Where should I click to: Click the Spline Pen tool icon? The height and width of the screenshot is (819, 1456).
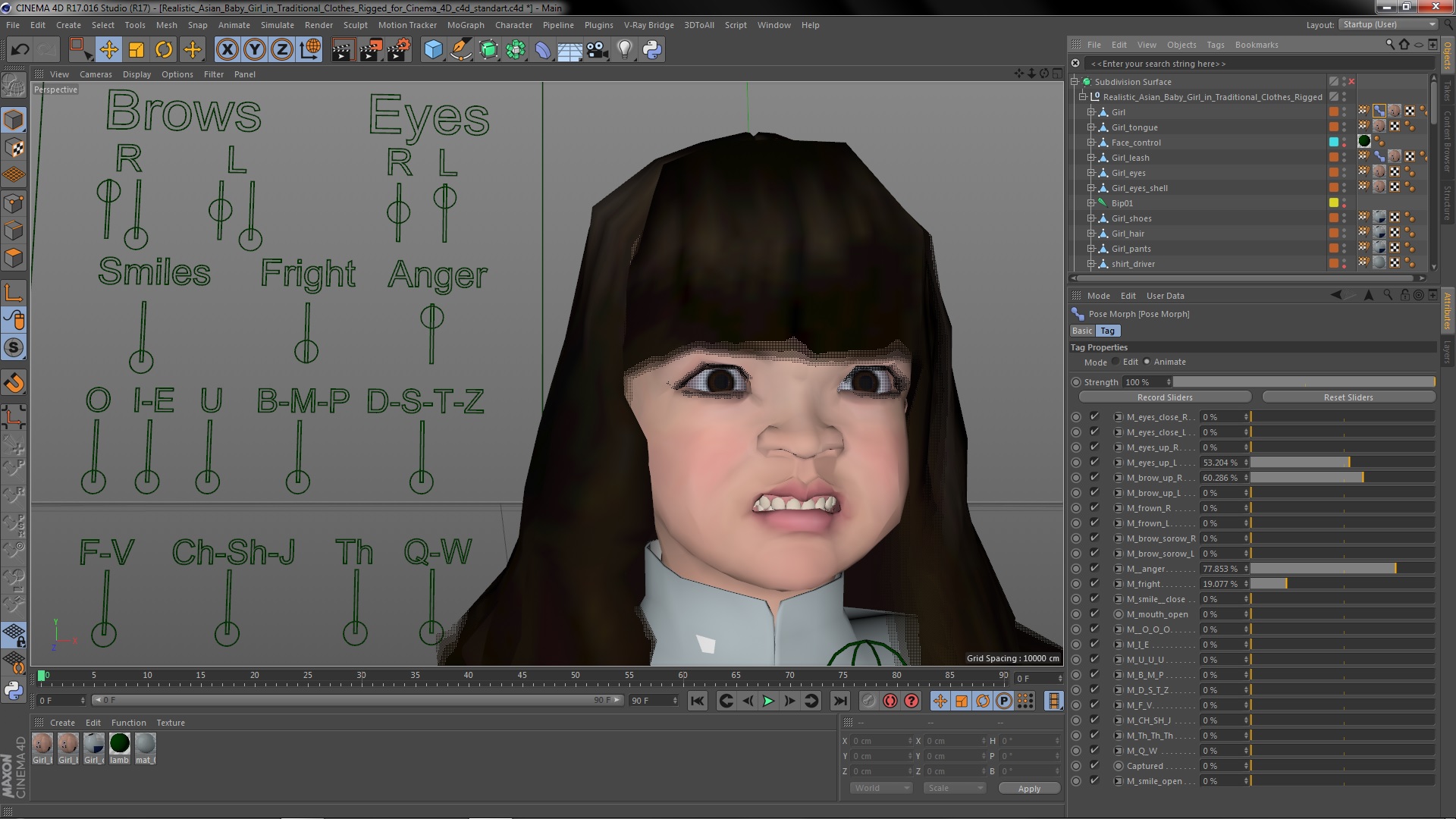coord(460,50)
